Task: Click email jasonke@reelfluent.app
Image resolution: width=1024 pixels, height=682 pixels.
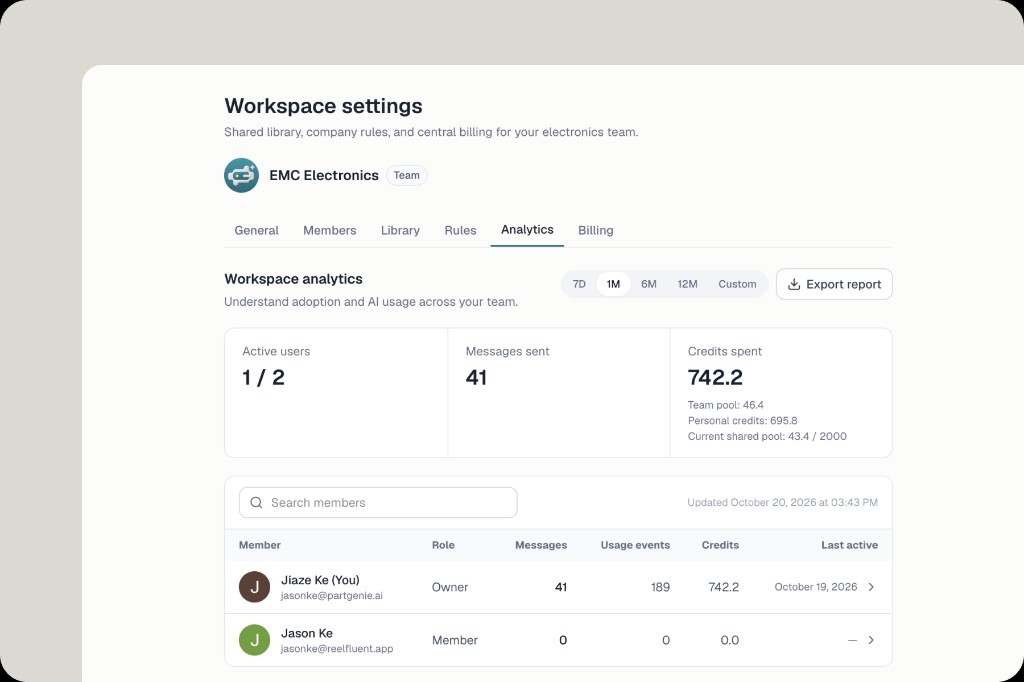Action: [337, 649]
